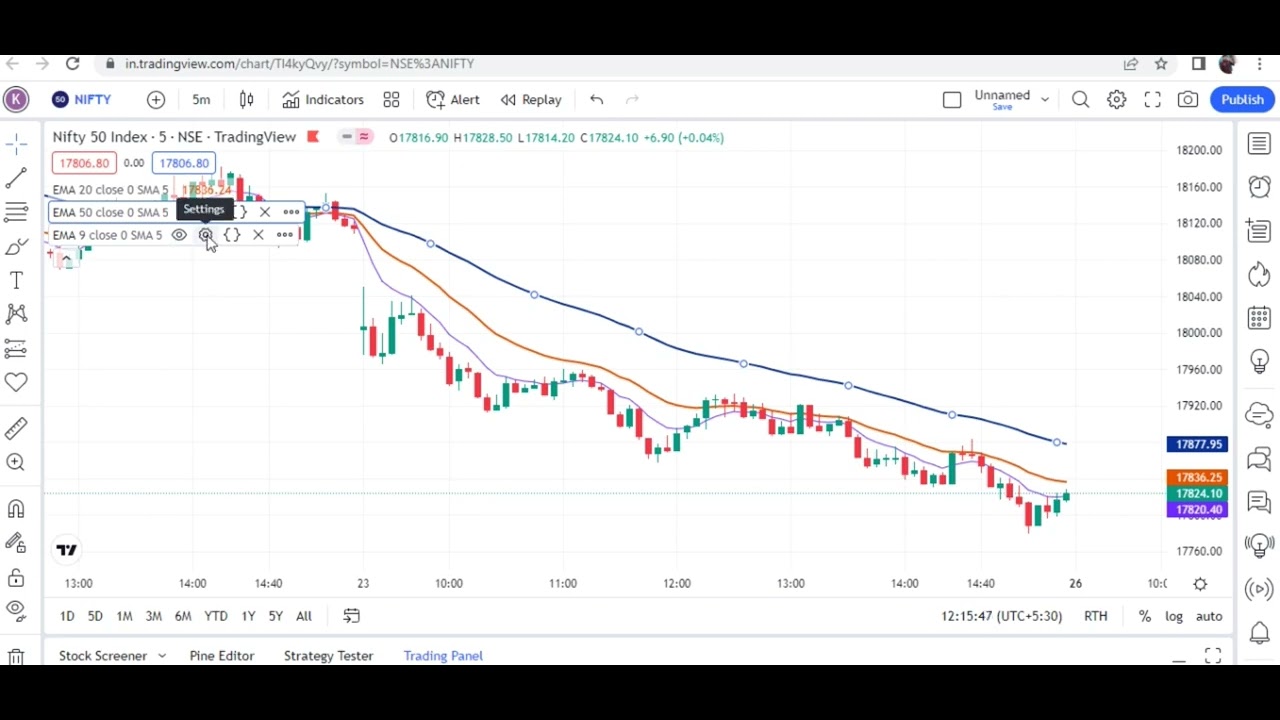1280x720 pixels.
Task: Open source code of EMA 50 indicator
Action: pos(240,212)
